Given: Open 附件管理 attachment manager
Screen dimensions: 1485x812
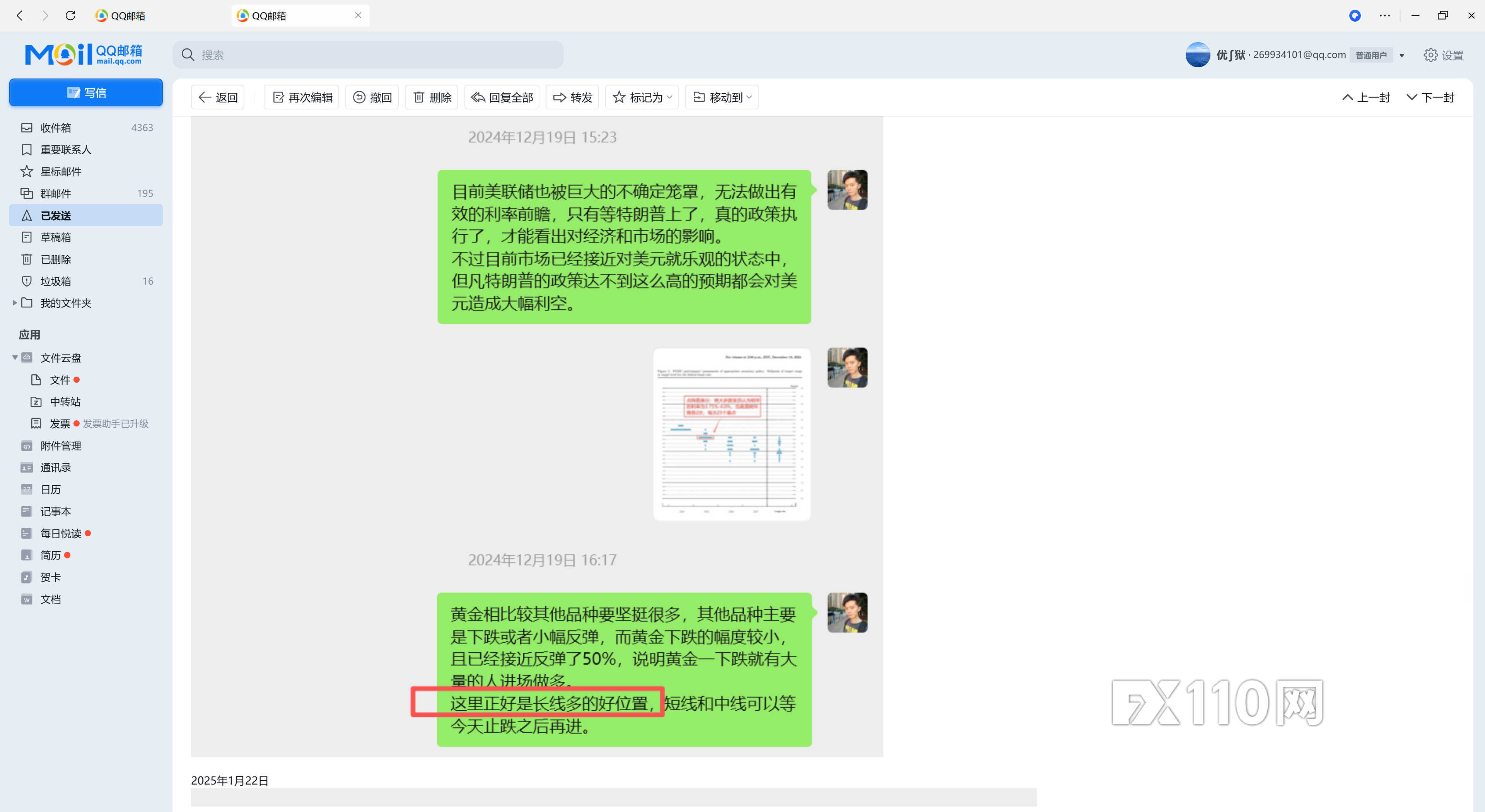Looking at the screenshot, I should tap(61, 445).
